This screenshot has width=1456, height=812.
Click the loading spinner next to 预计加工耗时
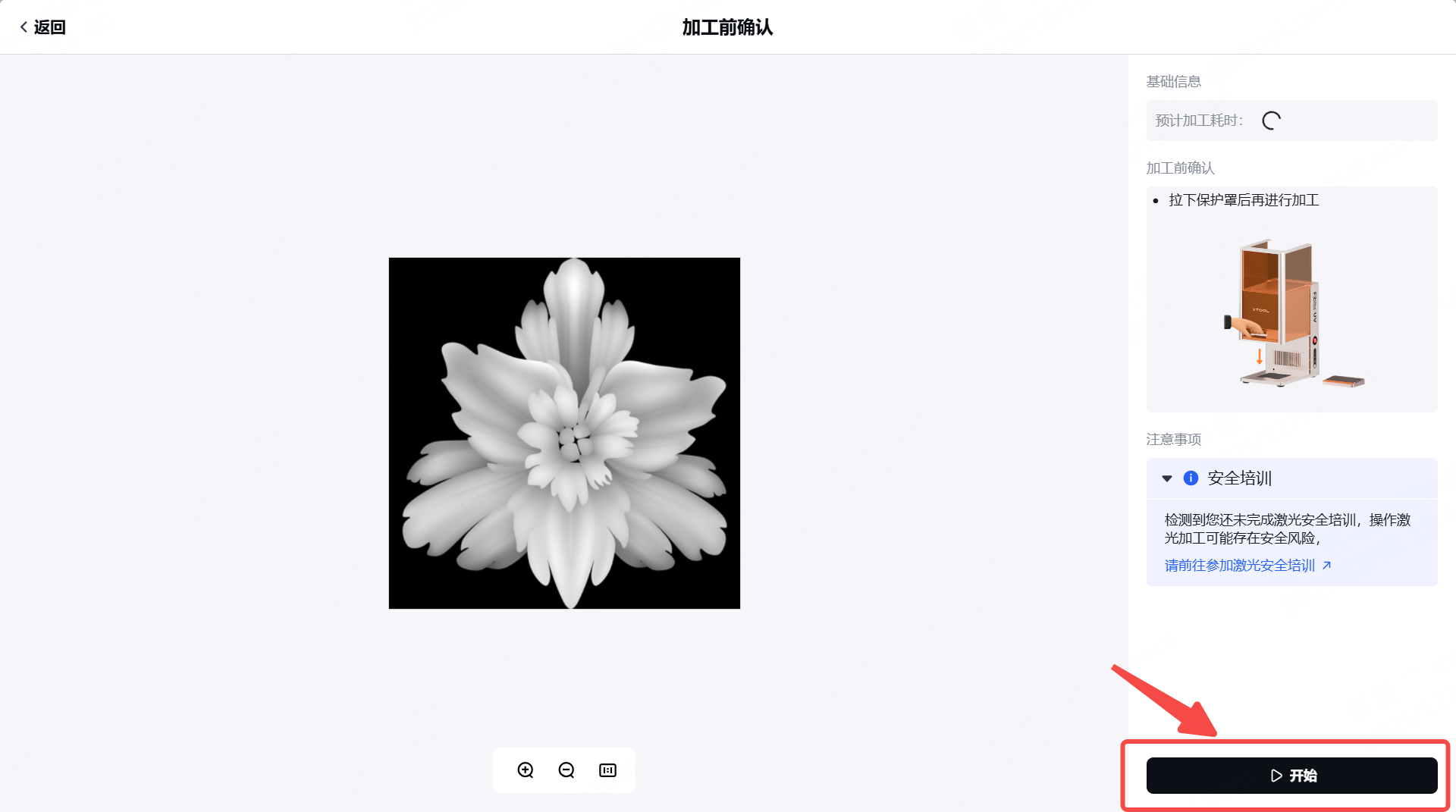coord(1272,121)
